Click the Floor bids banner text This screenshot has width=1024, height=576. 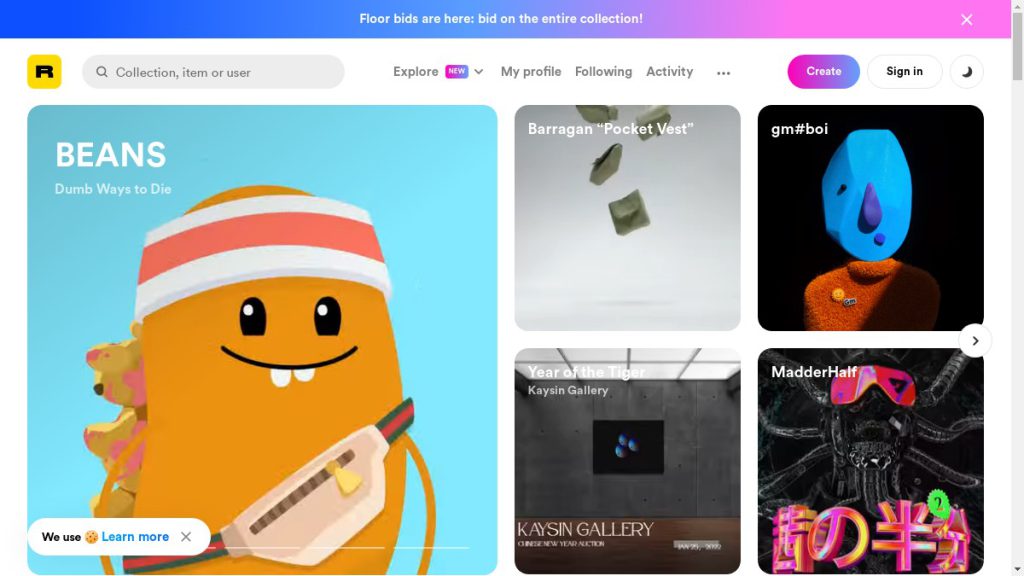tap(501, 19)
